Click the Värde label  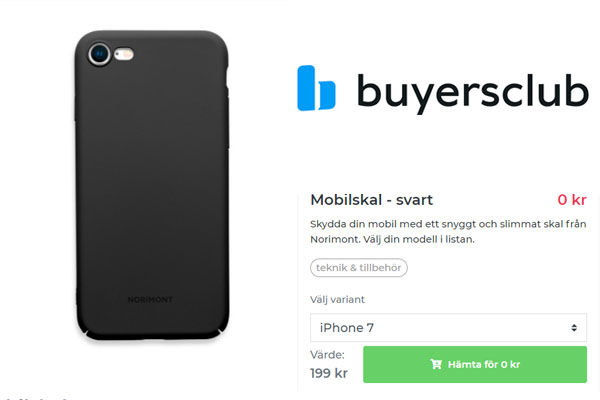point(327,355)
